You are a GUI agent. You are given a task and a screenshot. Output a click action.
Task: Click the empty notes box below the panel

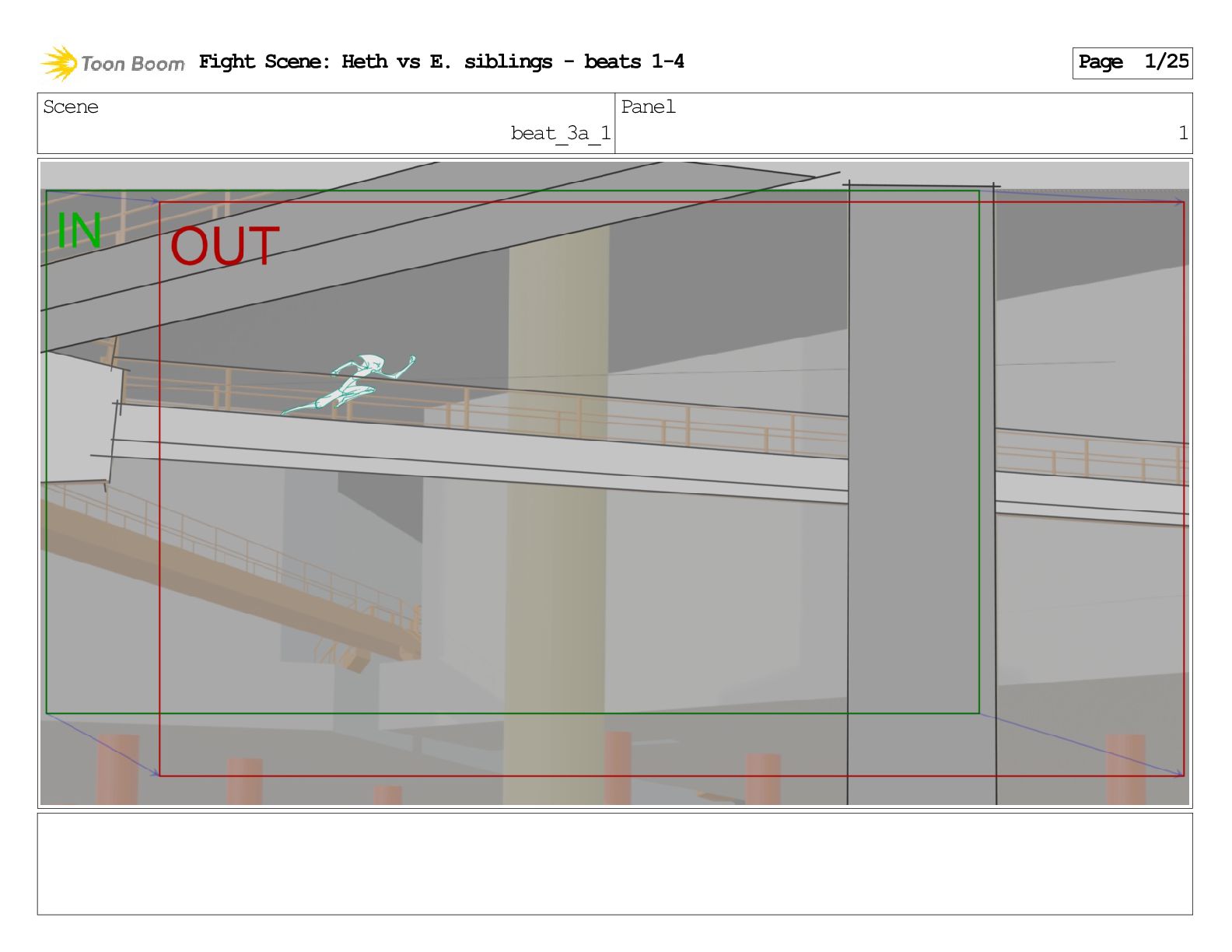click(x=614, y=863)
